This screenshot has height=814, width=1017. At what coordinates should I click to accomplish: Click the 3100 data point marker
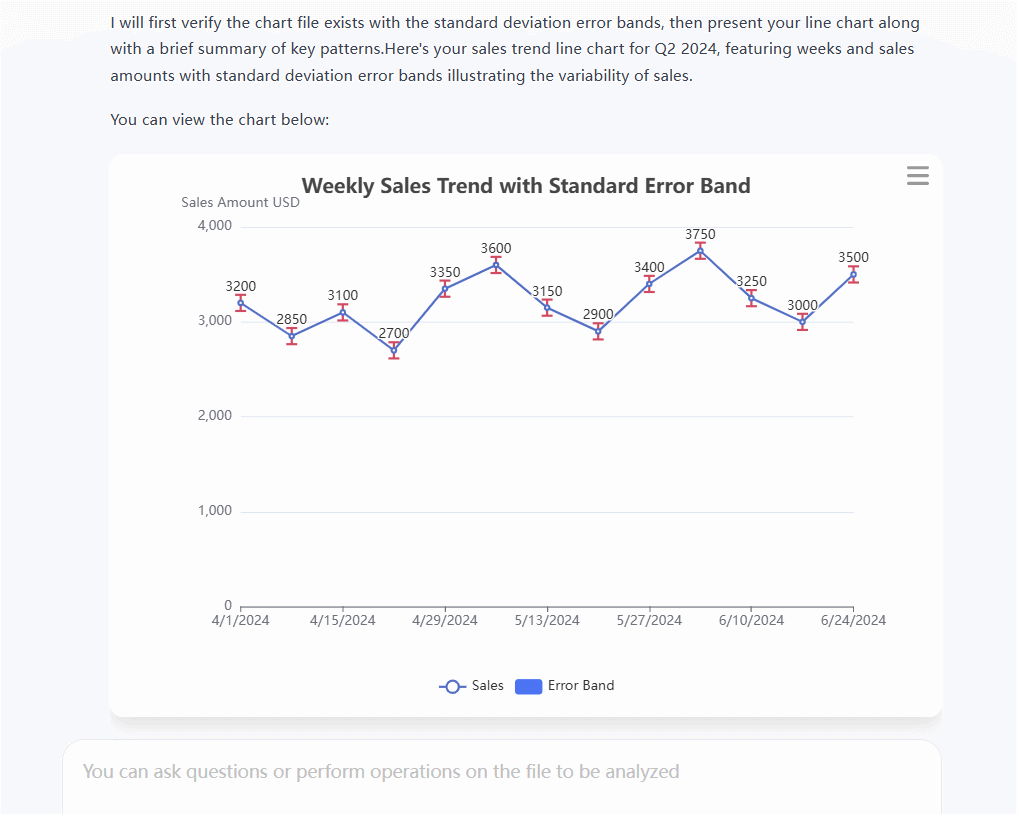pos(343,312)
